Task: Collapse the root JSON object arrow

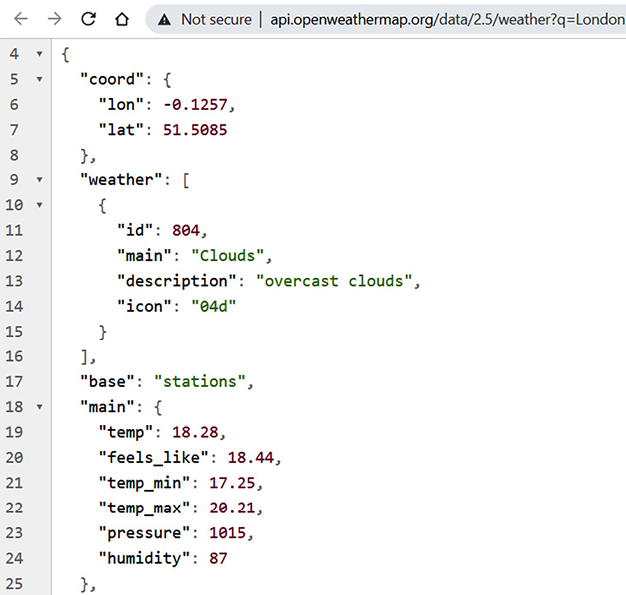Action: point(39,53)
